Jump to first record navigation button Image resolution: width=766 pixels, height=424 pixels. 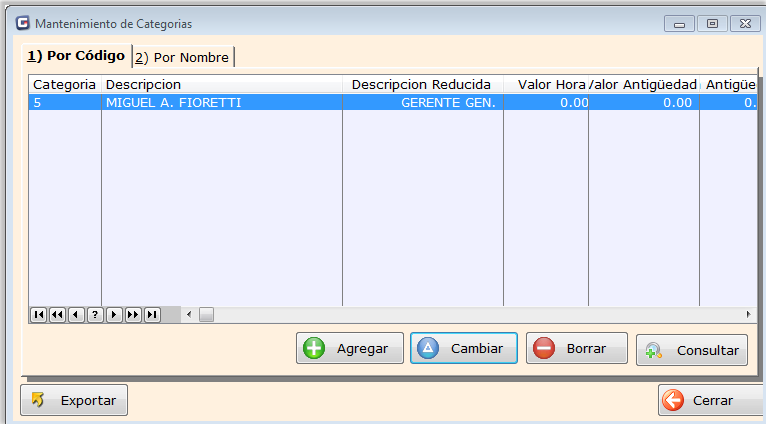pyautogui.click(x=39, y=315)
